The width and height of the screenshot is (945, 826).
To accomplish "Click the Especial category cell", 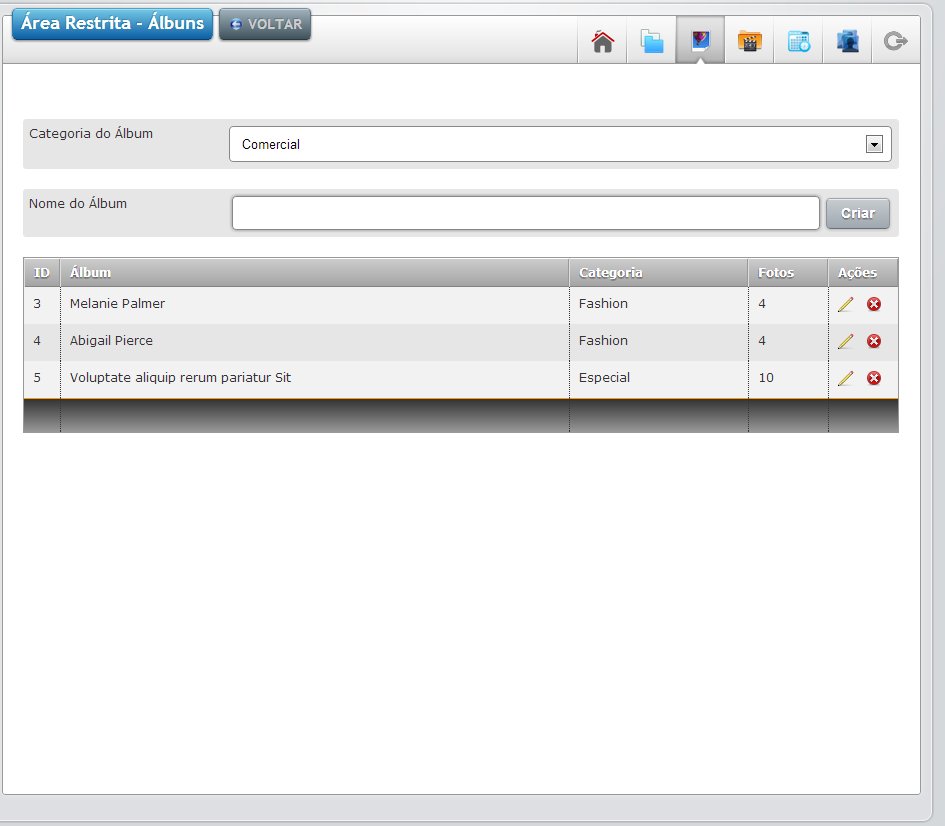I will pos(604,378).
